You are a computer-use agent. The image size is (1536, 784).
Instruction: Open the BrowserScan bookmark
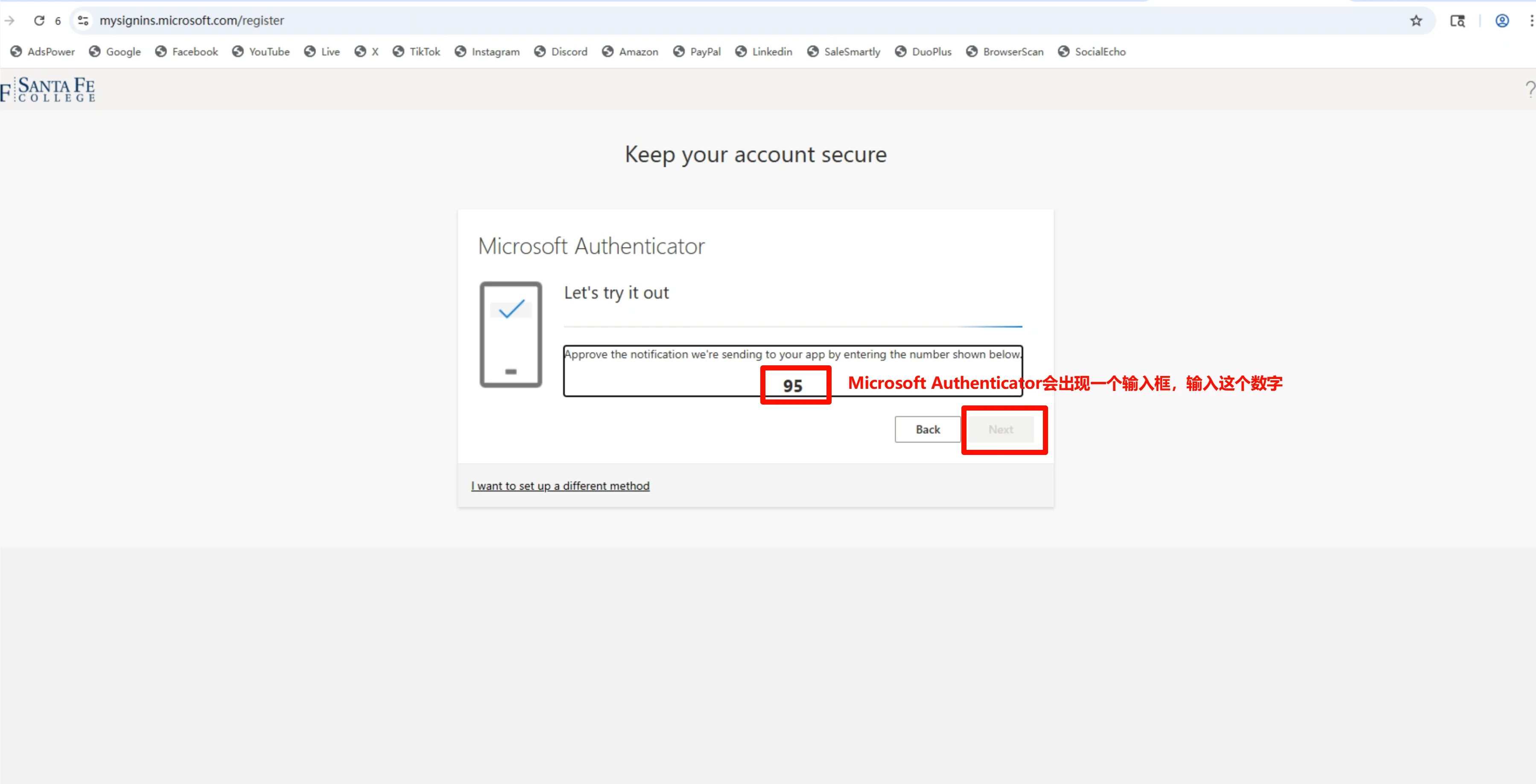1005,52
